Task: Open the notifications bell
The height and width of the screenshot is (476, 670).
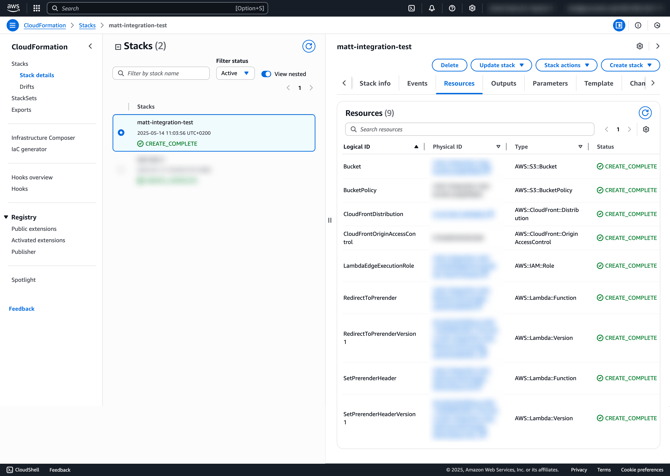Action: tap(432, 8)
